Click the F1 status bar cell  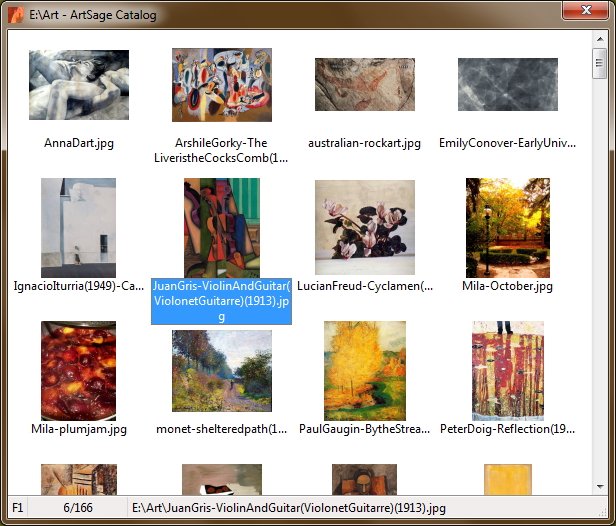click(x=18, y=508)
